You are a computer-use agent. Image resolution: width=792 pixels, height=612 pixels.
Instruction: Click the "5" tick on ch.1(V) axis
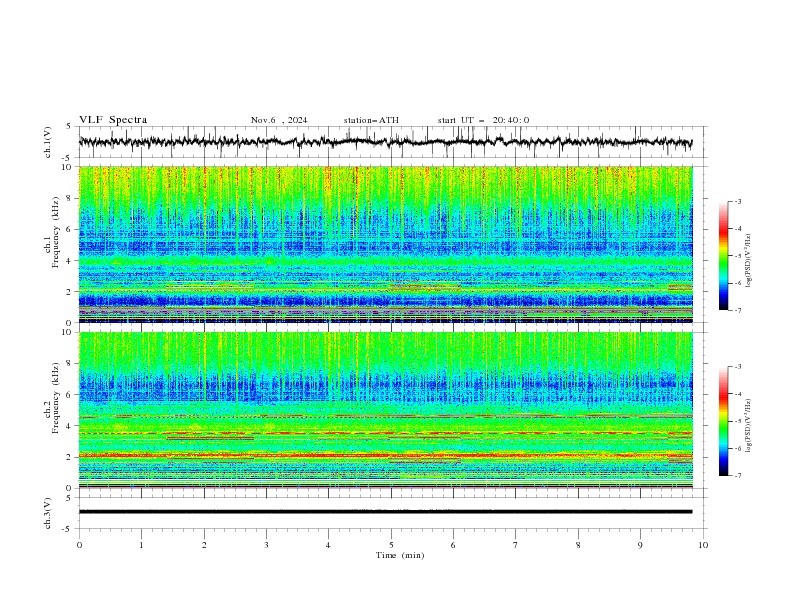coord(69,127)
